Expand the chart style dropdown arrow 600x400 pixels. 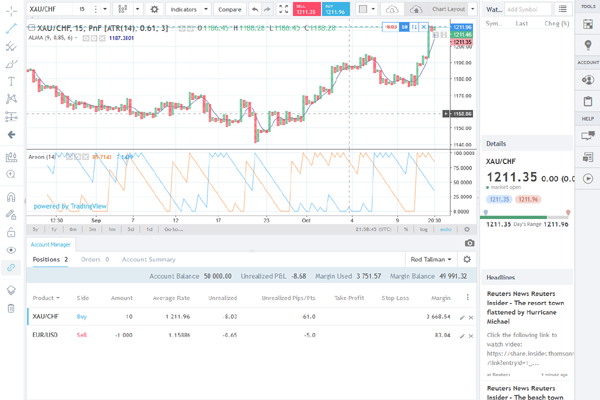click(x=138, y=9)
